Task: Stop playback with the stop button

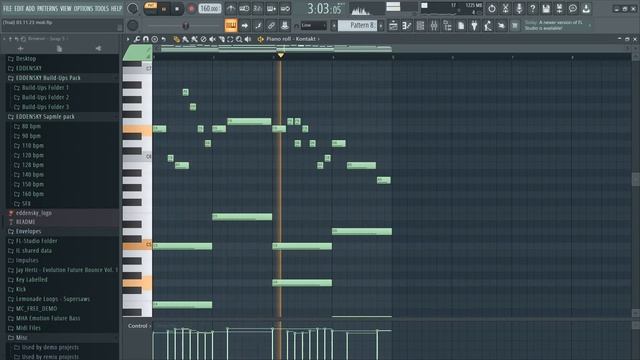Action: [x=177, y=9]
